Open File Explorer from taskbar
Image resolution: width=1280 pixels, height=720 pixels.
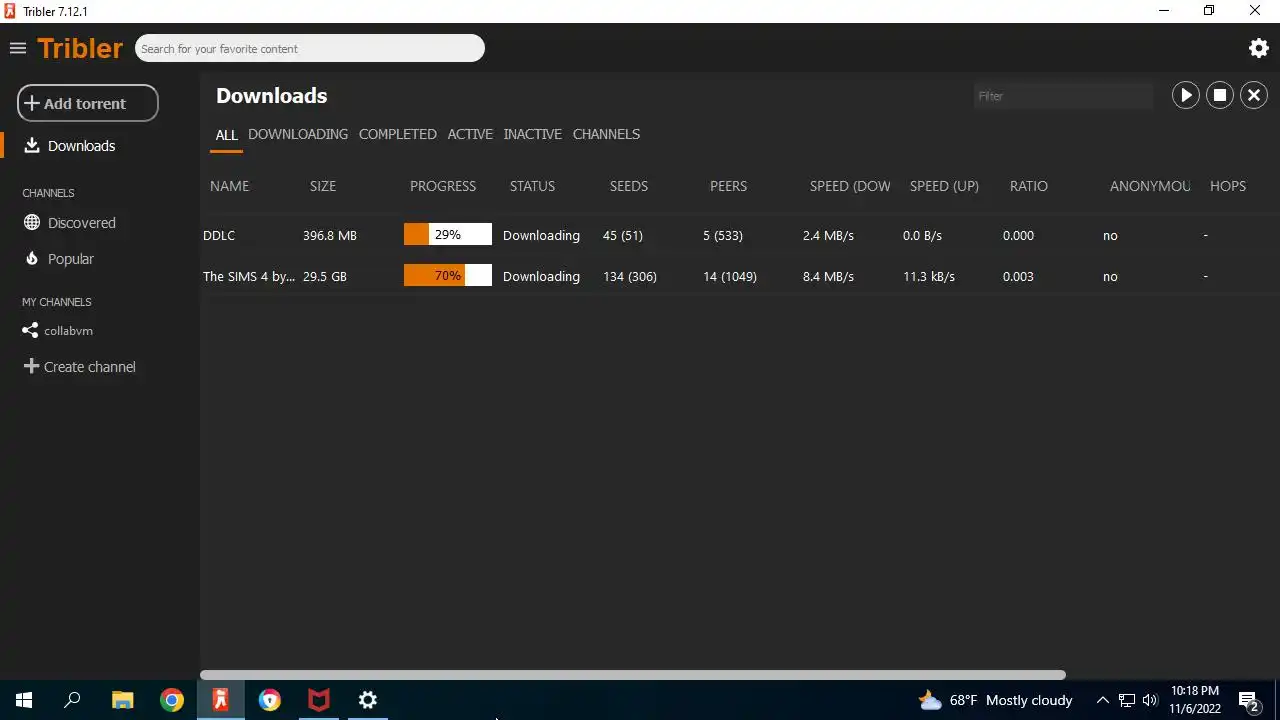pos(122,700)
